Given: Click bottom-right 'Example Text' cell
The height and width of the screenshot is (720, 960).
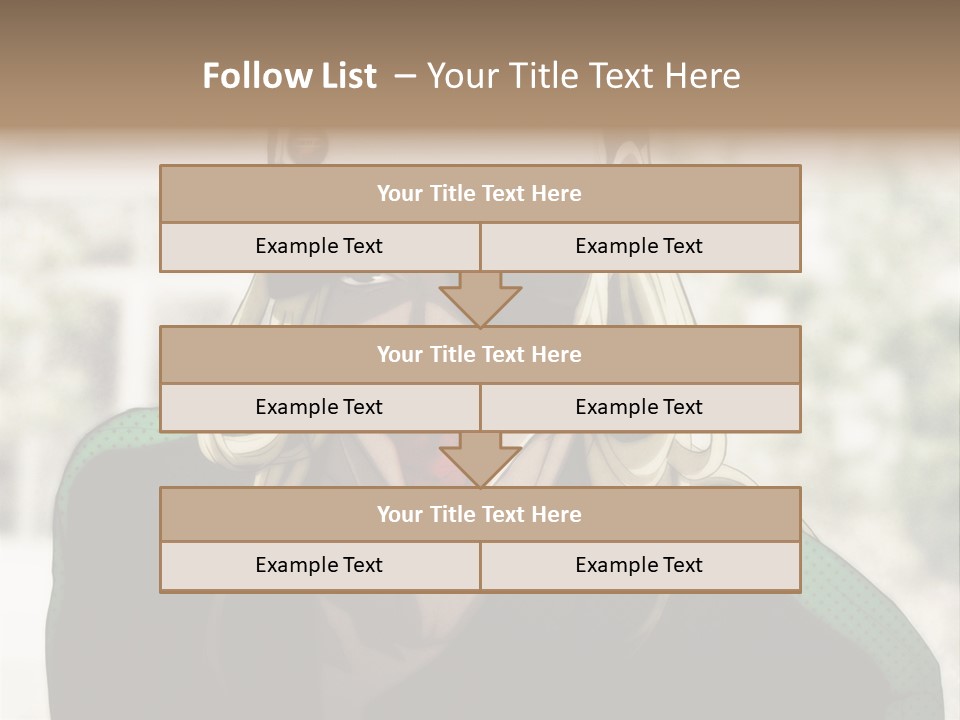Looking at the screenshot, I should click(x=639, y=565).
